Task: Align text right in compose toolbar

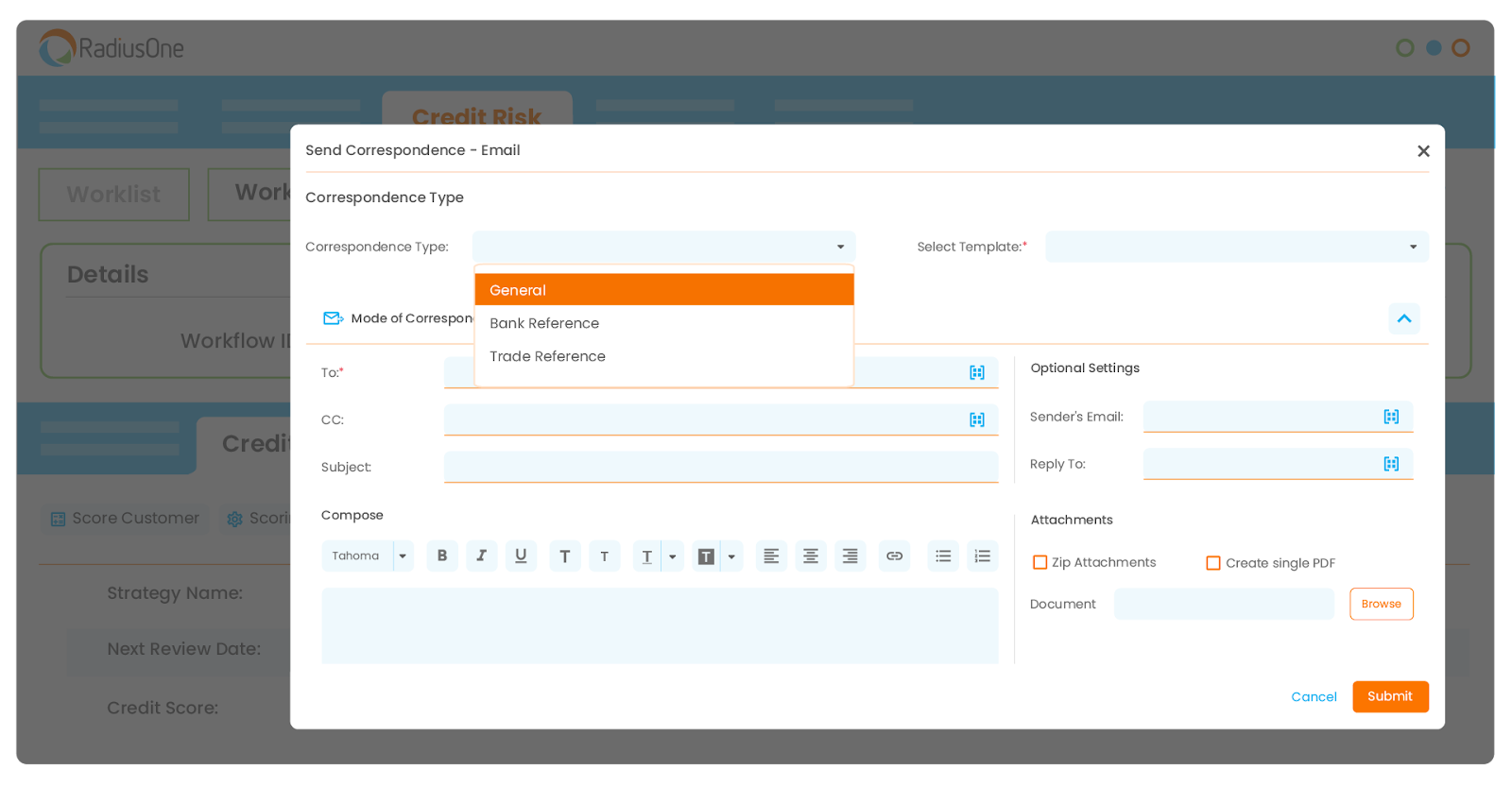Action: [850, 556]
